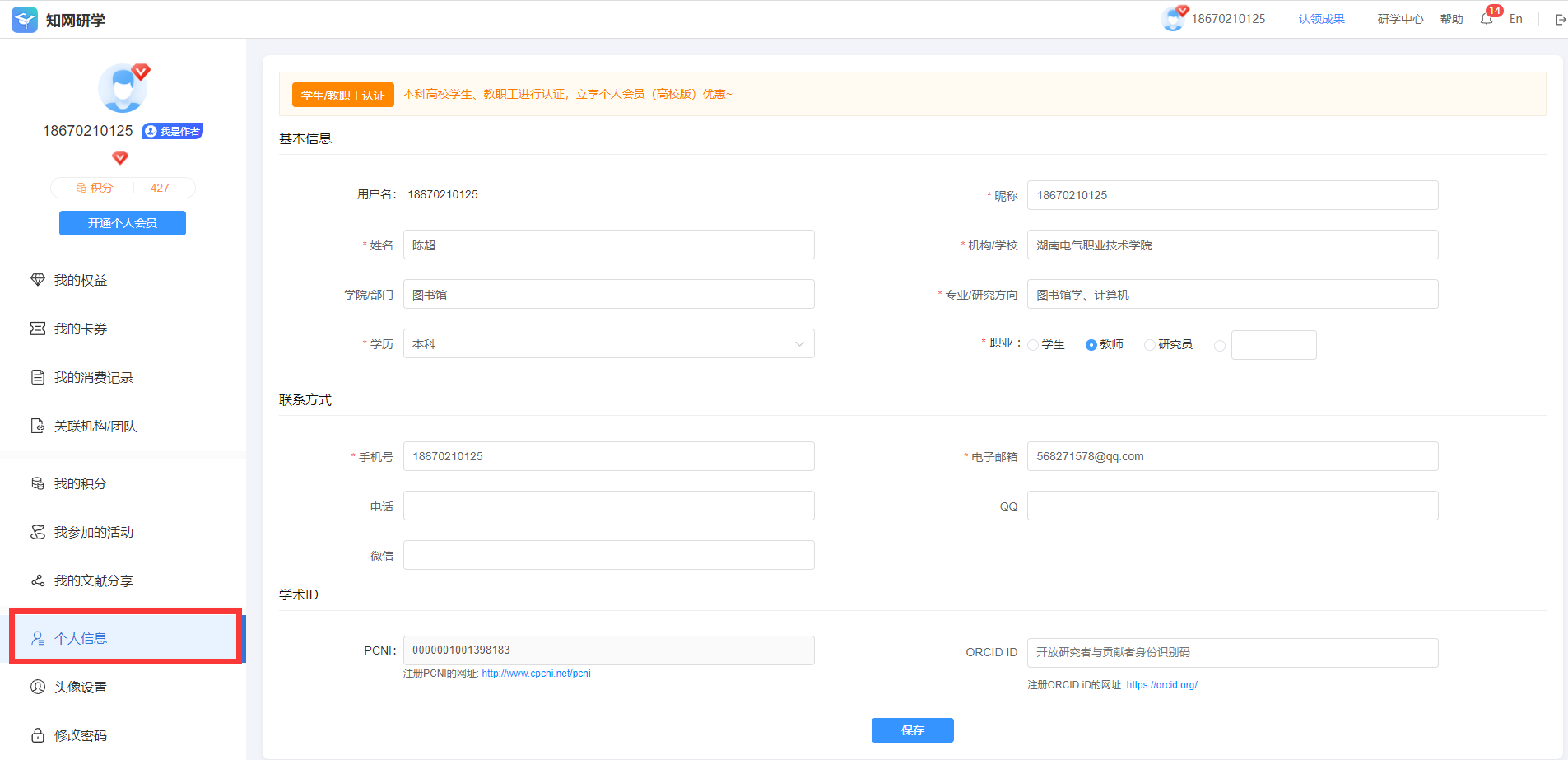The image size is (1568, 760).
Task: Open 我参加的活动 menu item
Action: [x=94, y=532]
